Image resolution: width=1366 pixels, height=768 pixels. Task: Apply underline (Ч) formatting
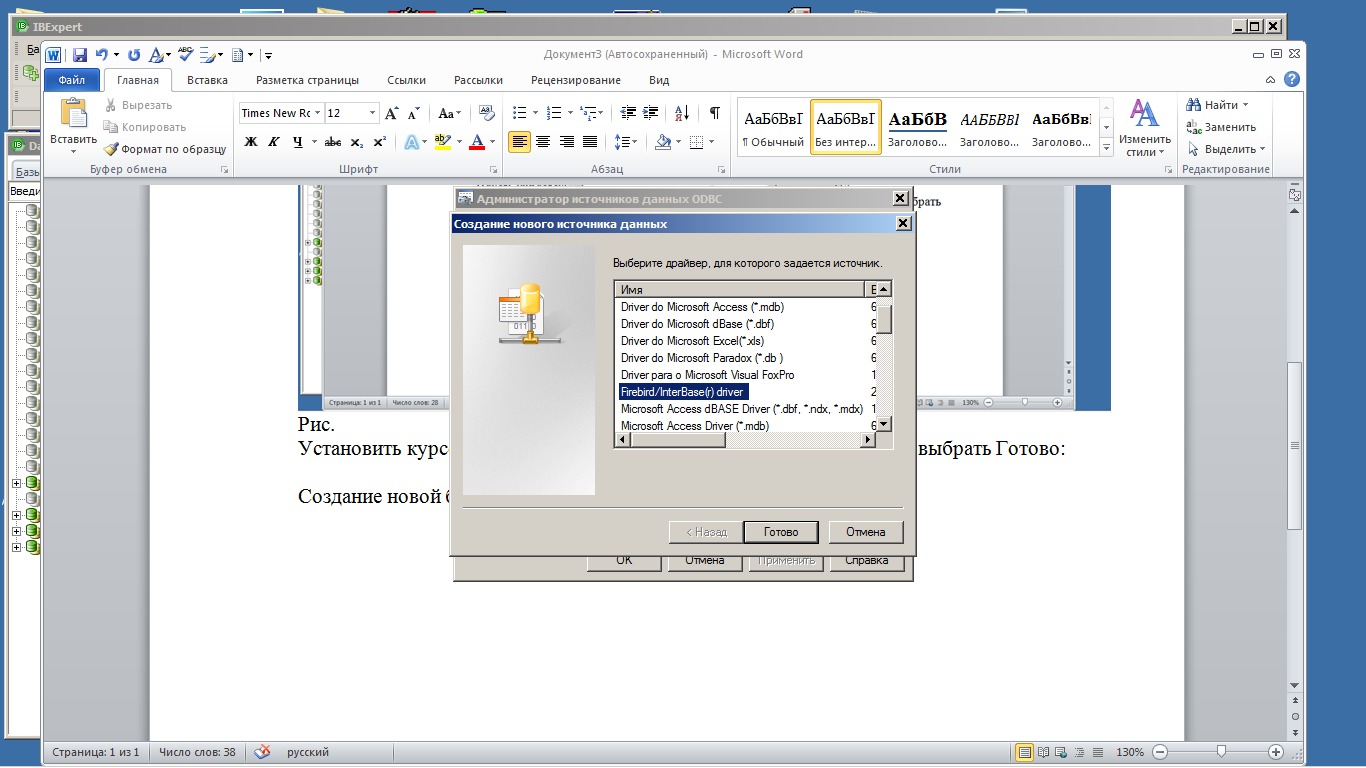click(x=298, y=142)
